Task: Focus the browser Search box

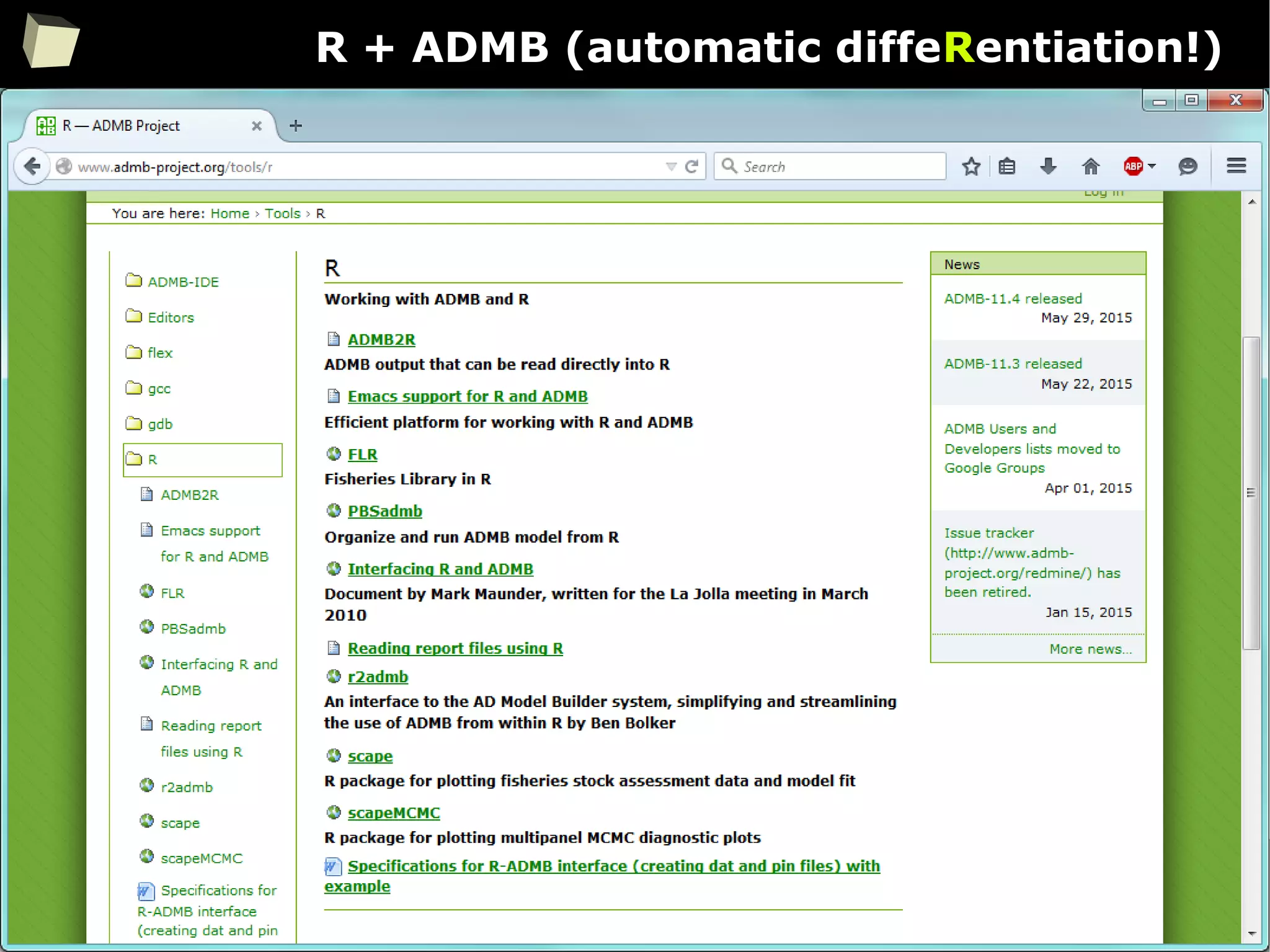Action: click(830, 166)
